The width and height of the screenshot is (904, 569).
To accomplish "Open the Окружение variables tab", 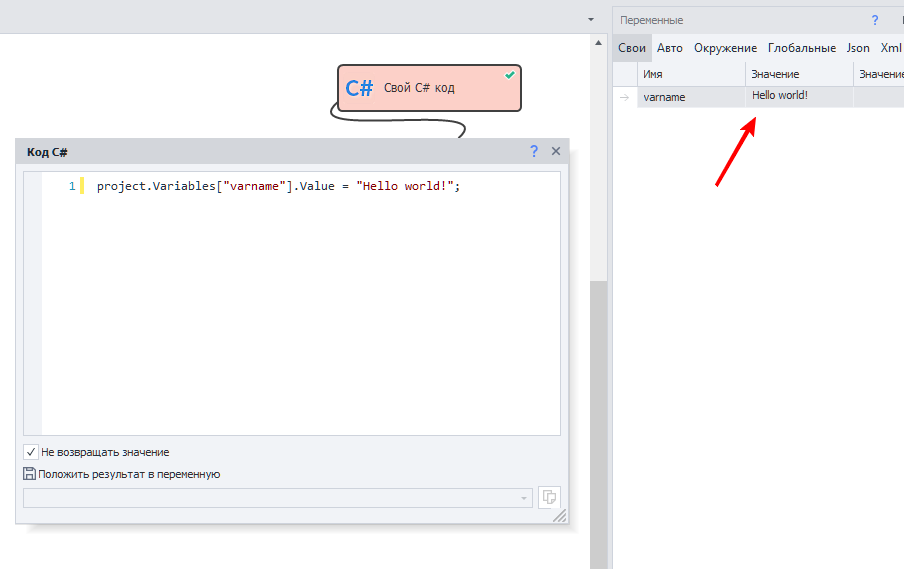I will [x=725, y=47].
